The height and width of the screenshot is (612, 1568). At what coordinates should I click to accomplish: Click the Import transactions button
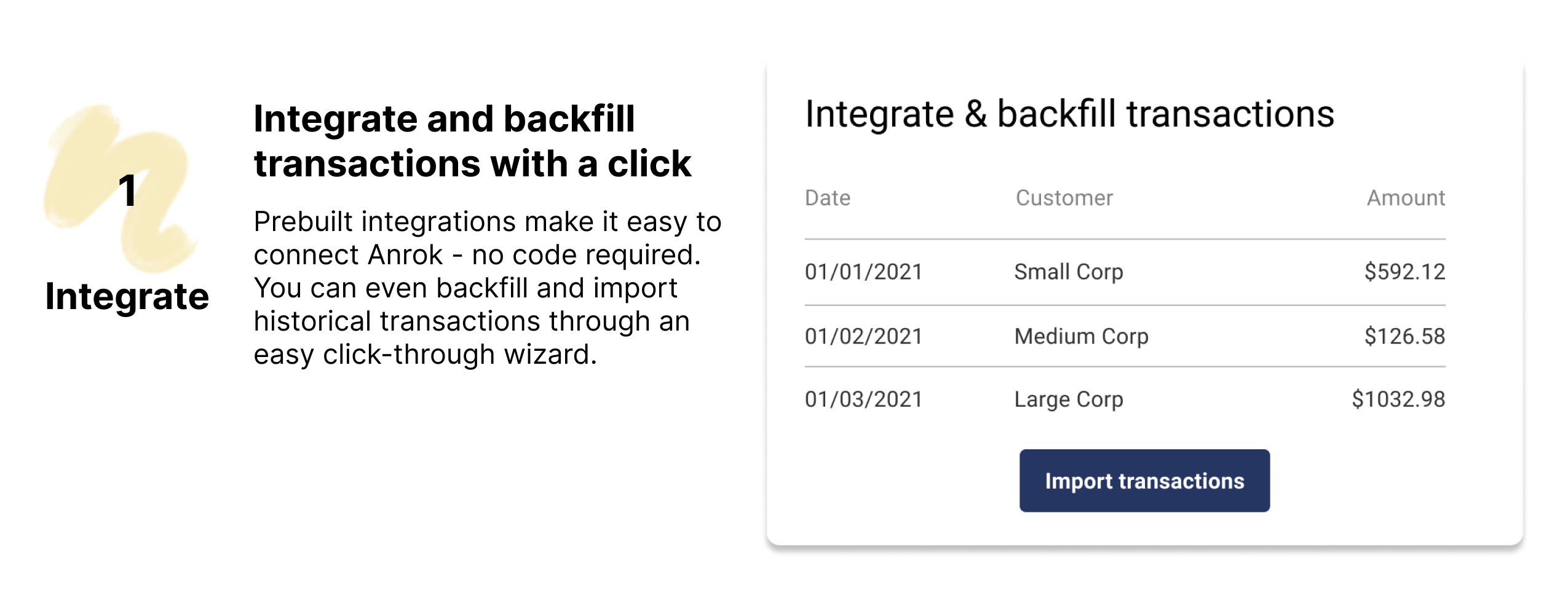(x=1144, y=481)
